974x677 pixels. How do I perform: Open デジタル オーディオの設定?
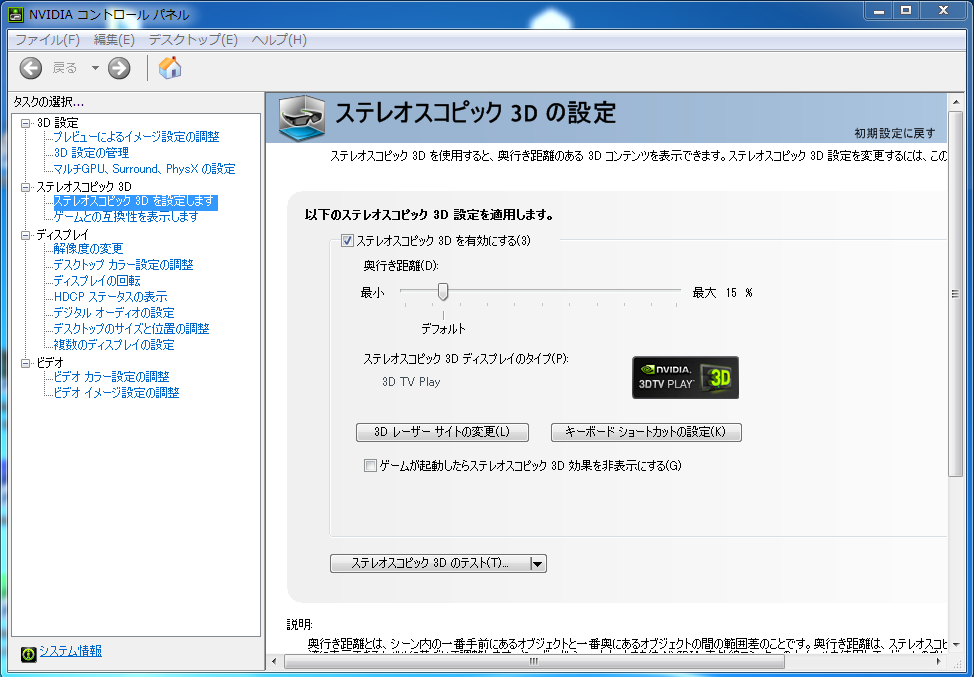114,313
